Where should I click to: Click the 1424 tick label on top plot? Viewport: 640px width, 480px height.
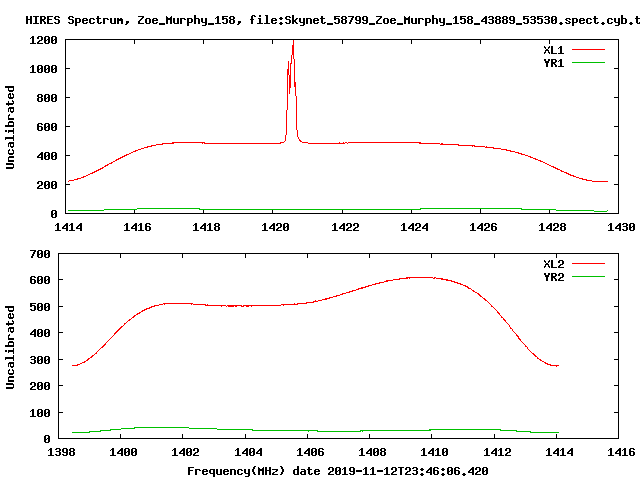click(x=414, y=227)
